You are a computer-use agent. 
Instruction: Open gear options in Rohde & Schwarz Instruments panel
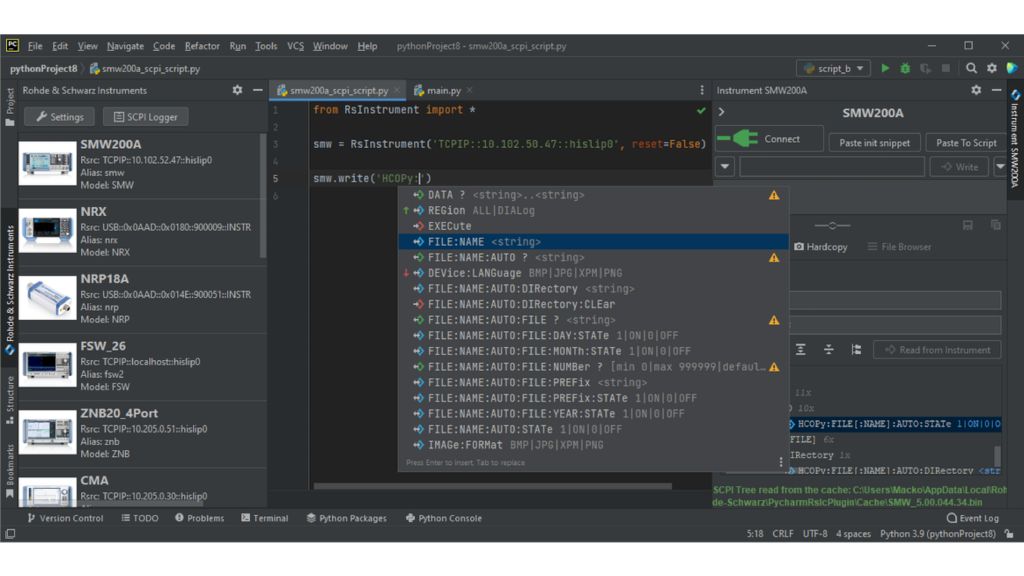pos(237,90)
